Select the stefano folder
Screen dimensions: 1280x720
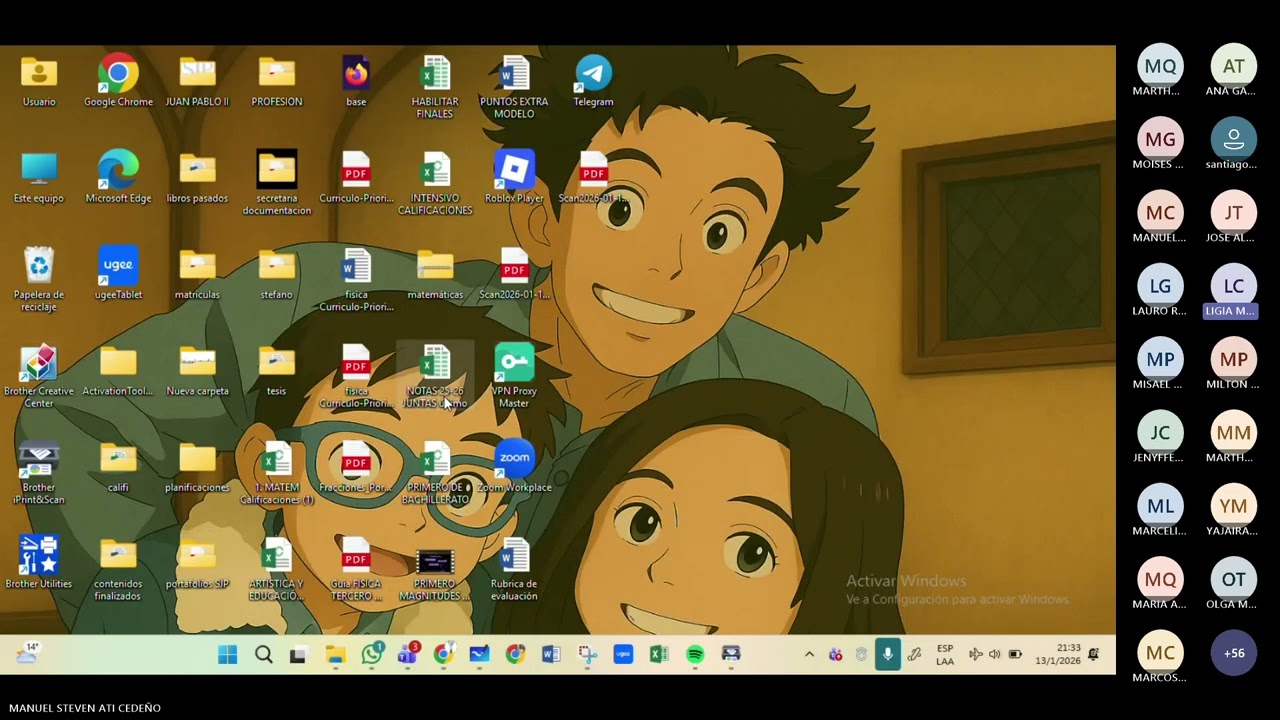(277, 274)
